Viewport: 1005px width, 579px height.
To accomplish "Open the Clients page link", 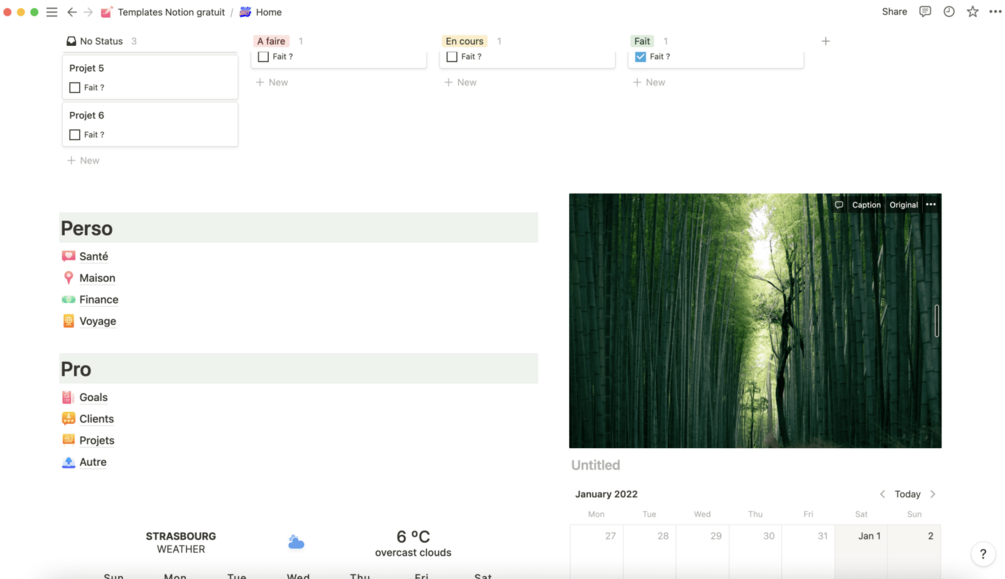I will (x=97, y=419).
